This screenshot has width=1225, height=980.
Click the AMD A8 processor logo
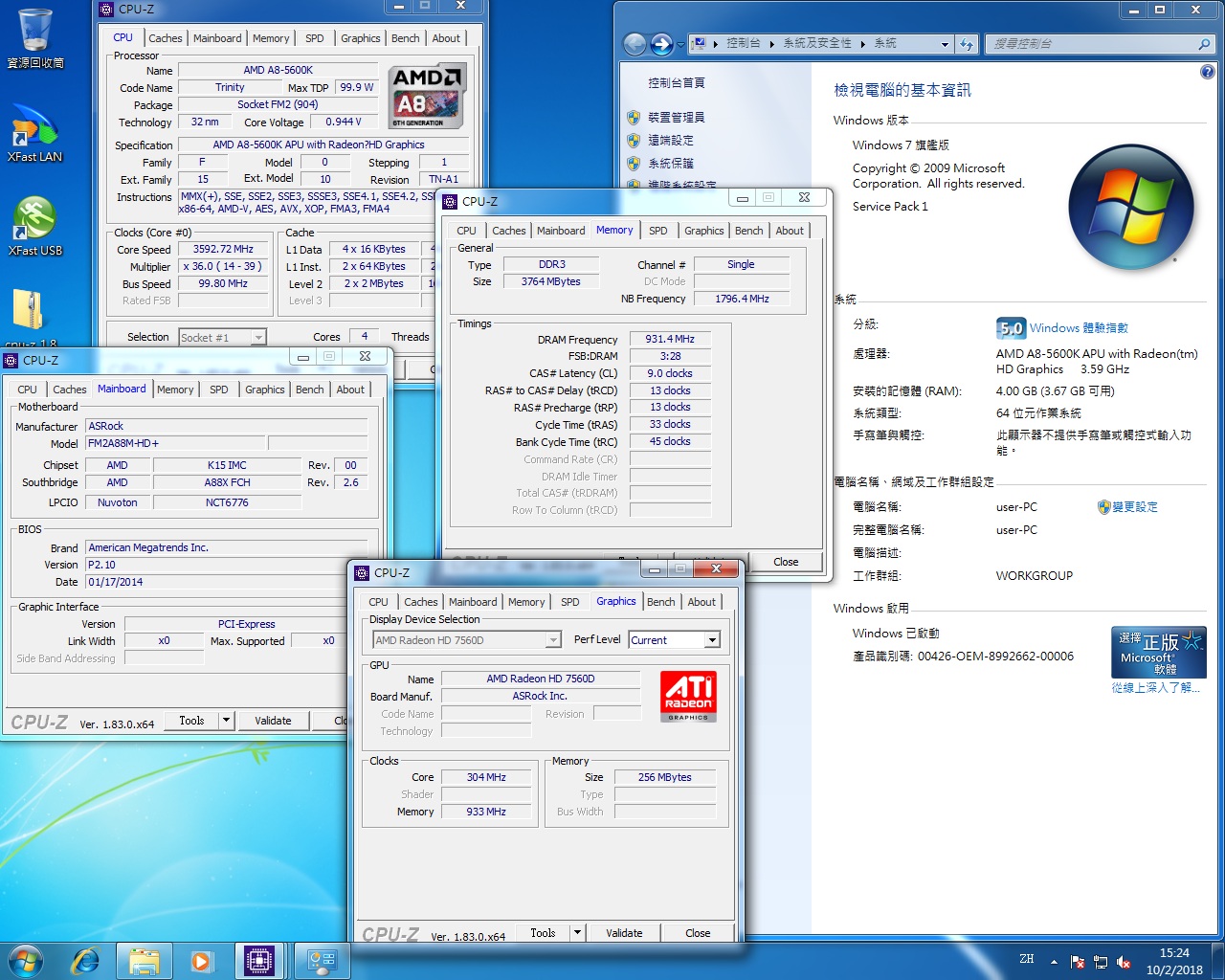click(426, 97)
